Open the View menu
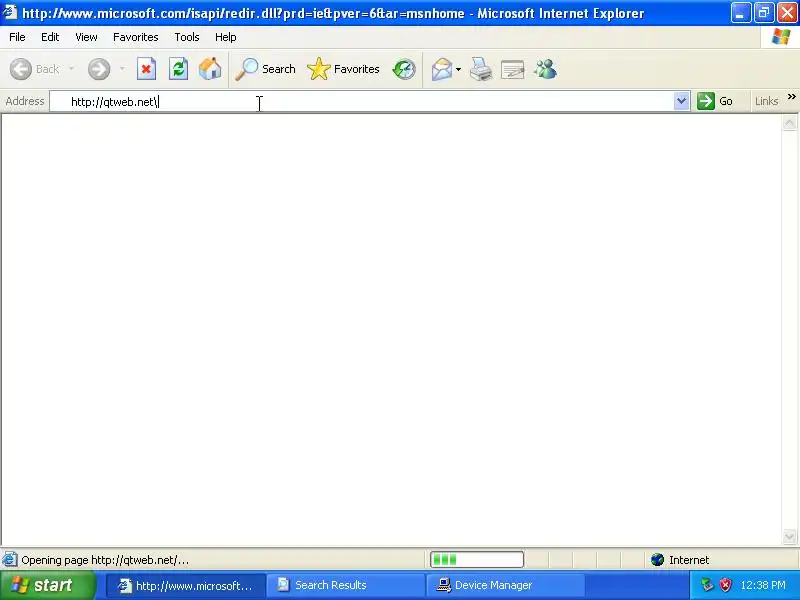This screenshot has height=600, width=800. tap(86, 37)
